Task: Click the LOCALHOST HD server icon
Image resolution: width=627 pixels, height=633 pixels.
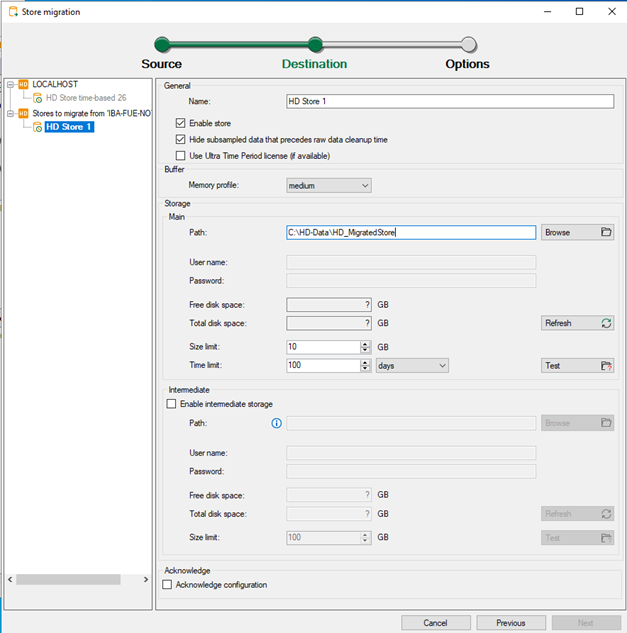Action: coord(24,85)
